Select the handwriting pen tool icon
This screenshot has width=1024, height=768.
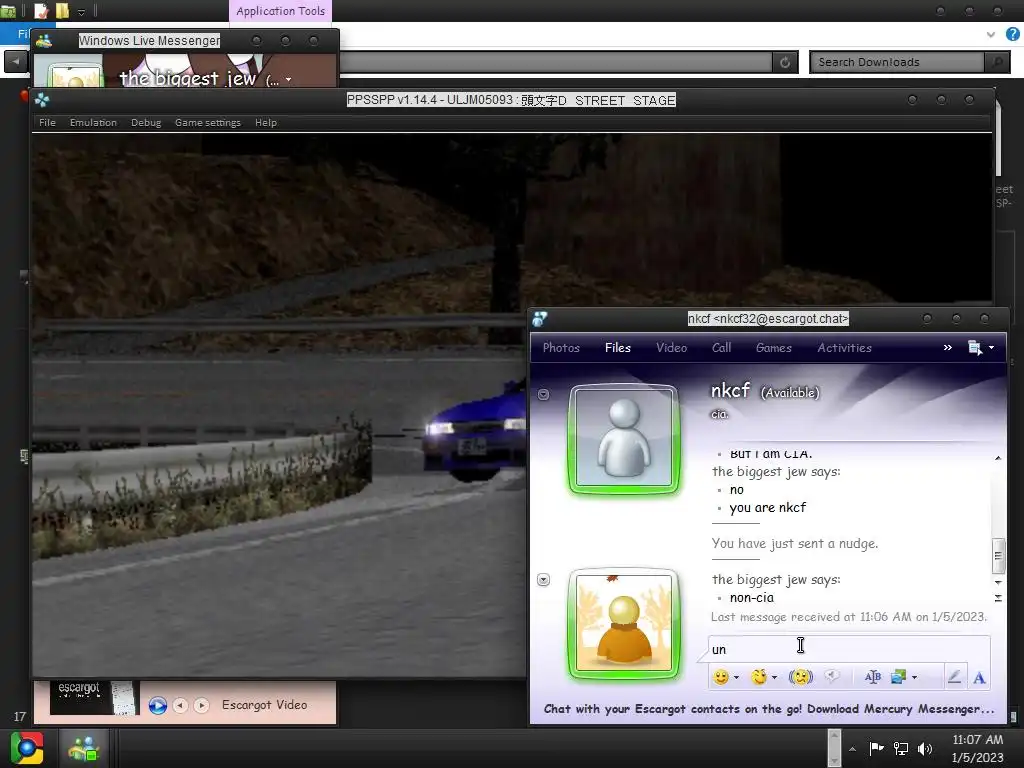[x=954, y=677]
